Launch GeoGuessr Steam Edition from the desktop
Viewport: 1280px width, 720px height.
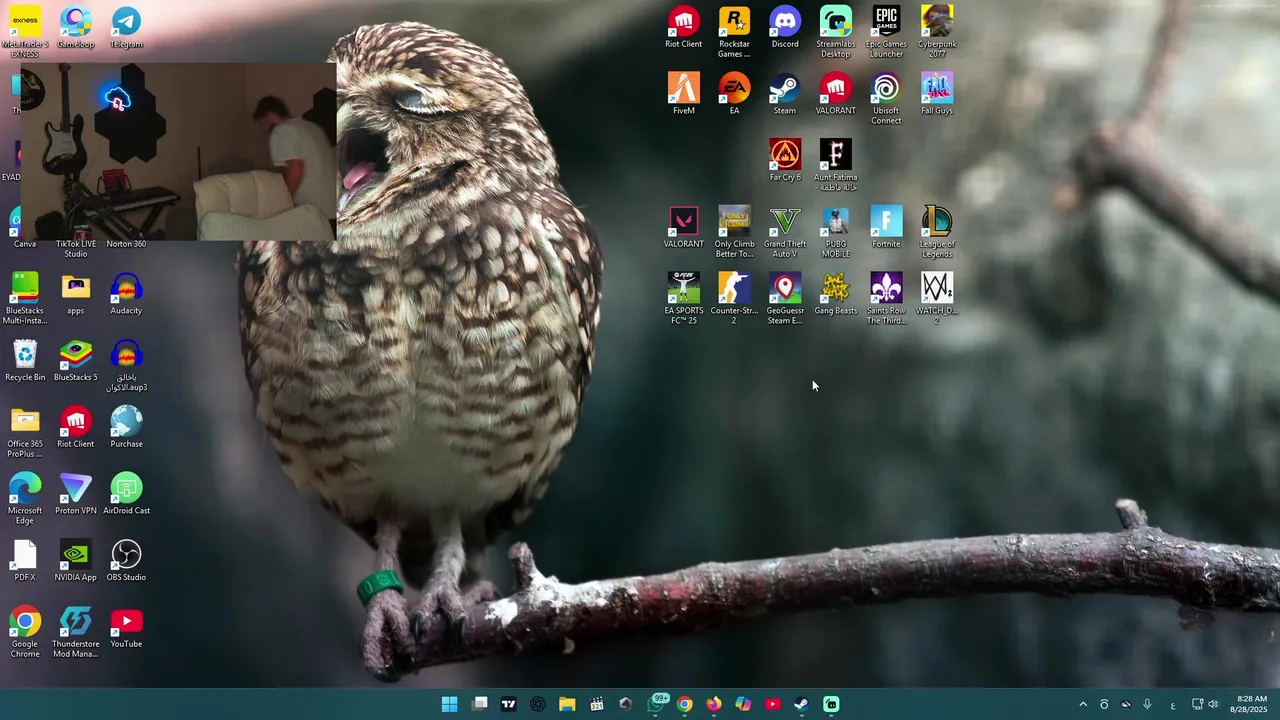785,298
